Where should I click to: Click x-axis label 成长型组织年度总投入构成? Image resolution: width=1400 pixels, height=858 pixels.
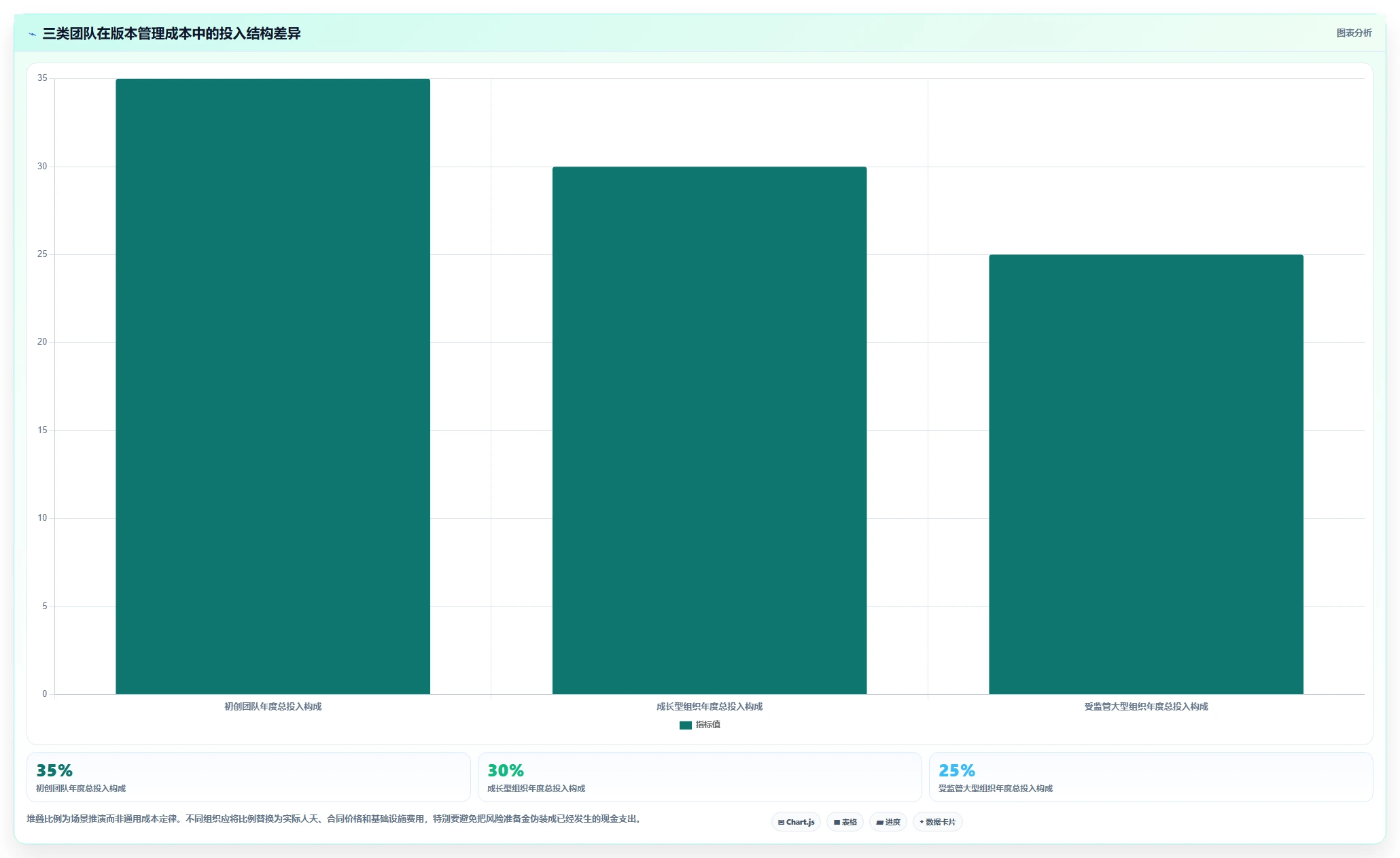710,706
